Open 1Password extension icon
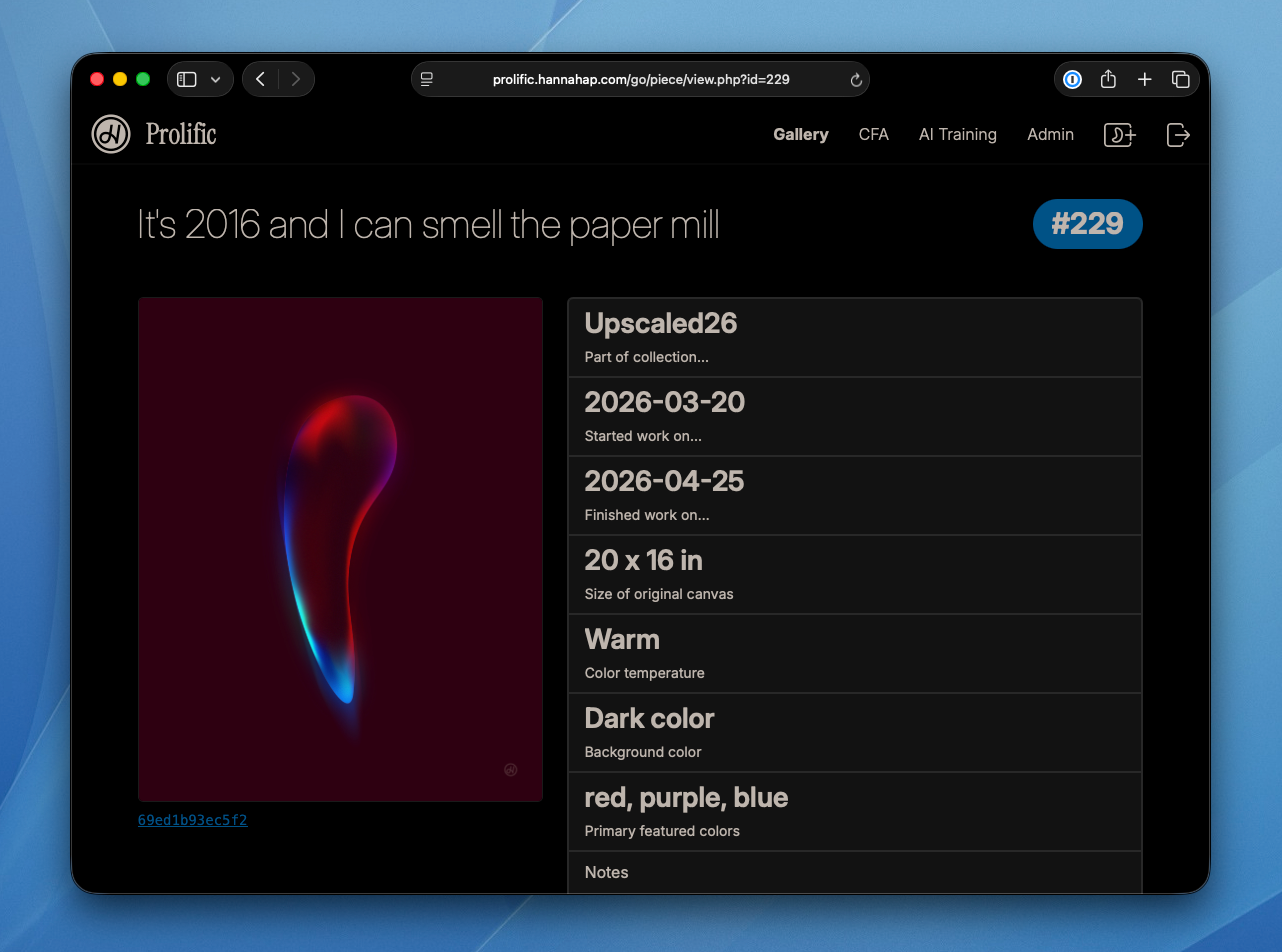 click(x=1072, y=79)
